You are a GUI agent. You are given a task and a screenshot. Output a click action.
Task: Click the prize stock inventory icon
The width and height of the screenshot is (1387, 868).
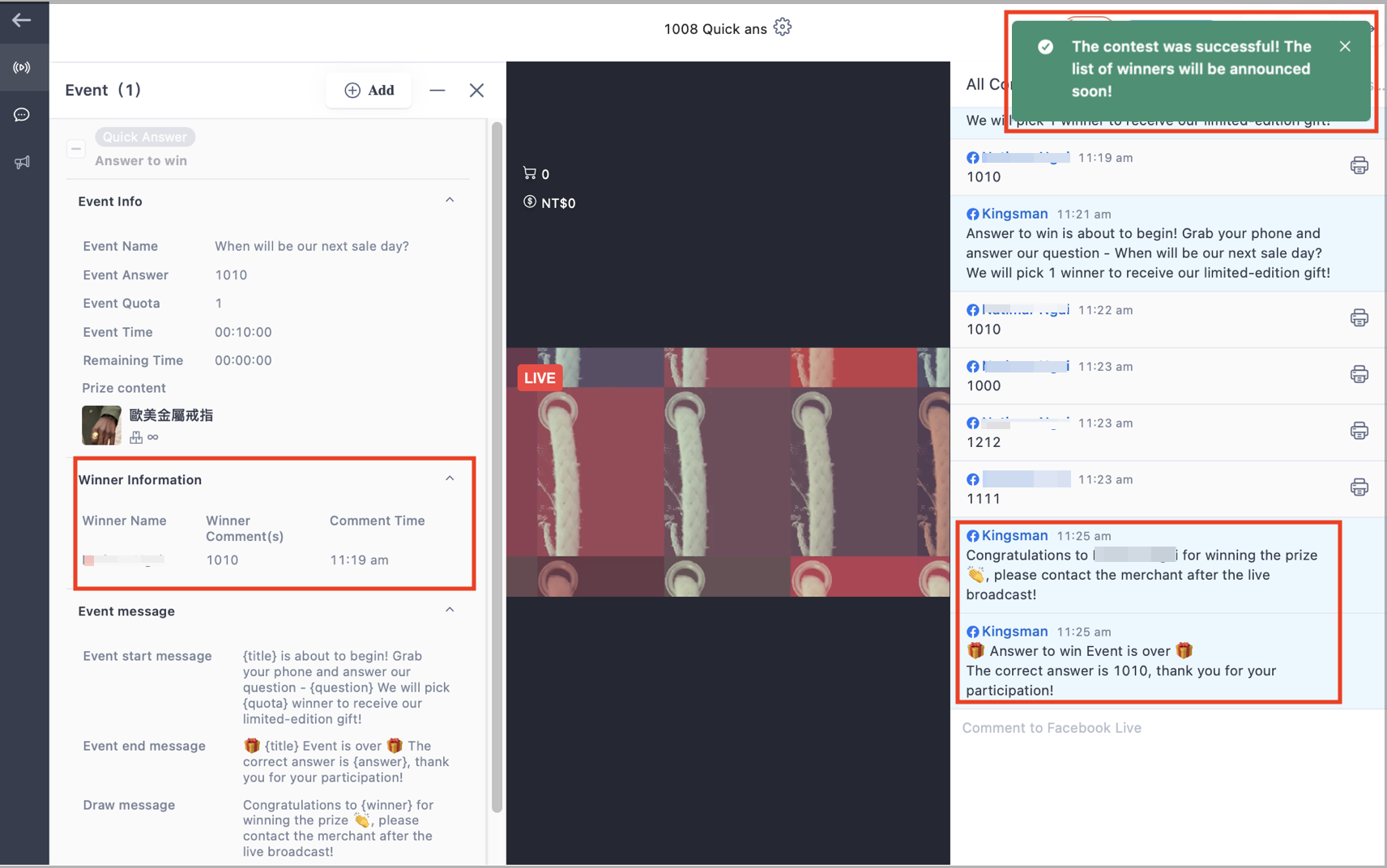(x=136, y=437)
